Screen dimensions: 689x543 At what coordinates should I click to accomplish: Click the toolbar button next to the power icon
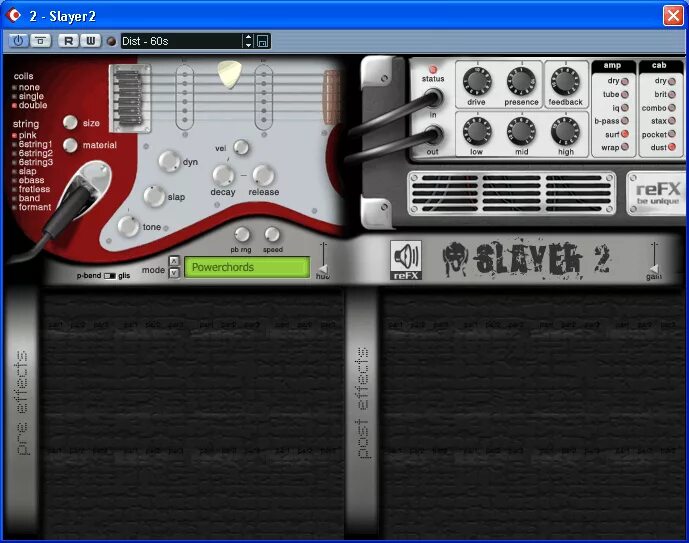coord(40,41)
